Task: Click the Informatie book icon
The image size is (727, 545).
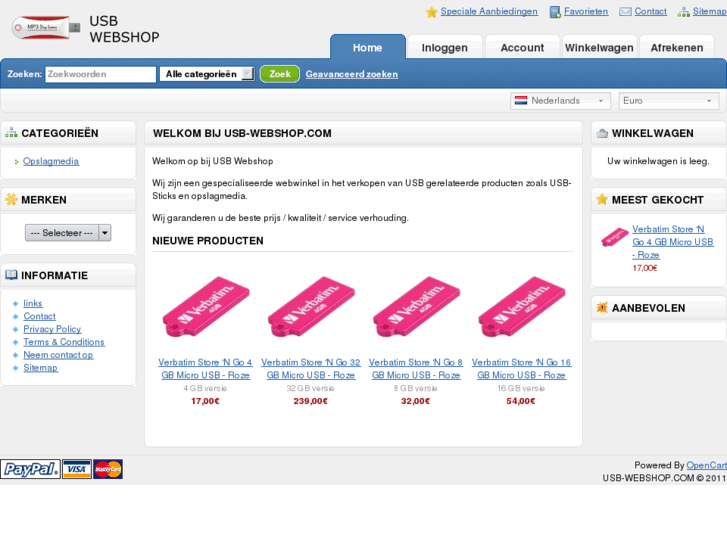Action: pos(11,275)
